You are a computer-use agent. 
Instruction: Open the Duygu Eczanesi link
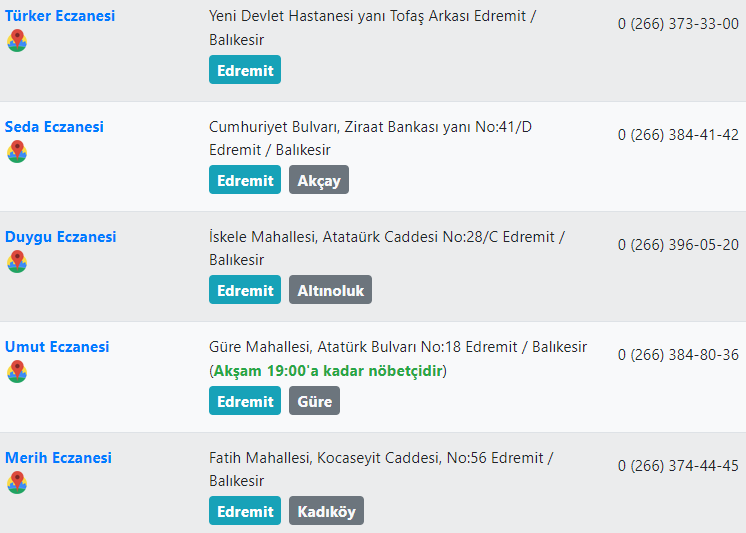[x=60, y=237]
